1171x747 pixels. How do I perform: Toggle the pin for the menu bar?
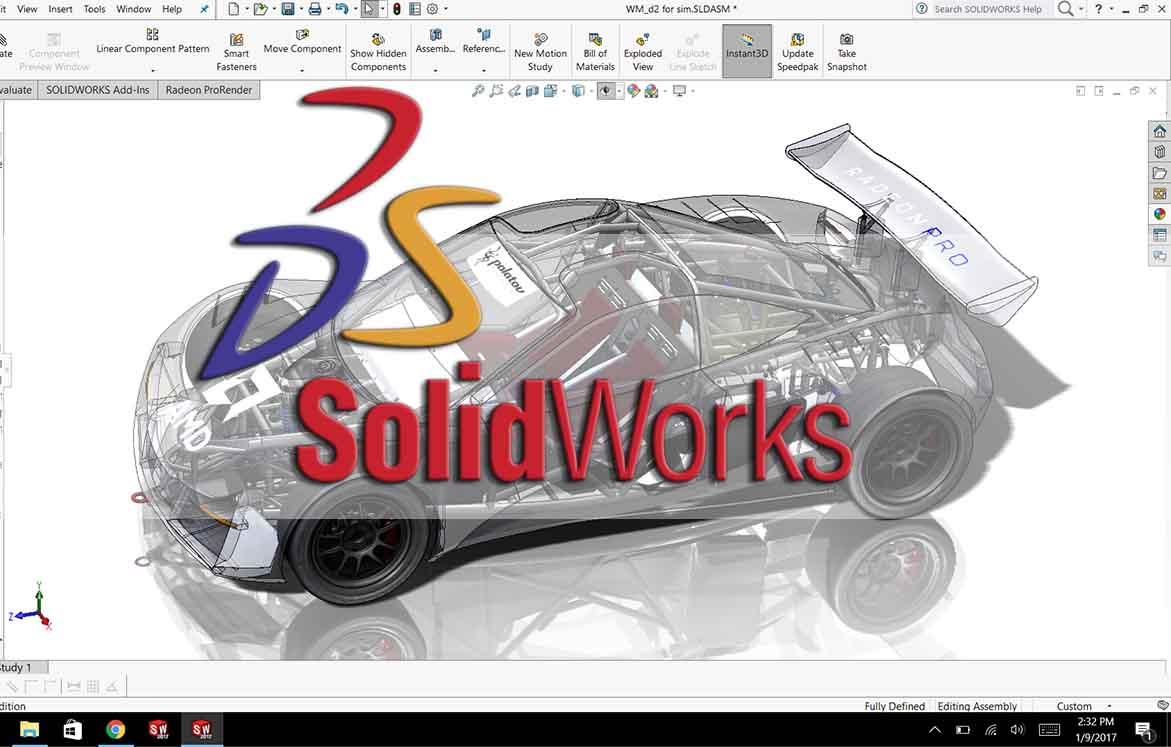(x=204, y=9)
